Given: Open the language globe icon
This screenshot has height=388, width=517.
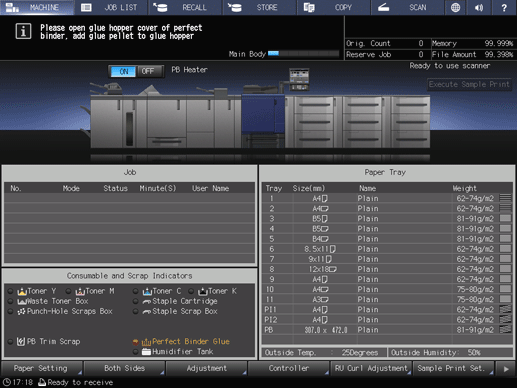Looking at the screenshot, I should [455, 7].
